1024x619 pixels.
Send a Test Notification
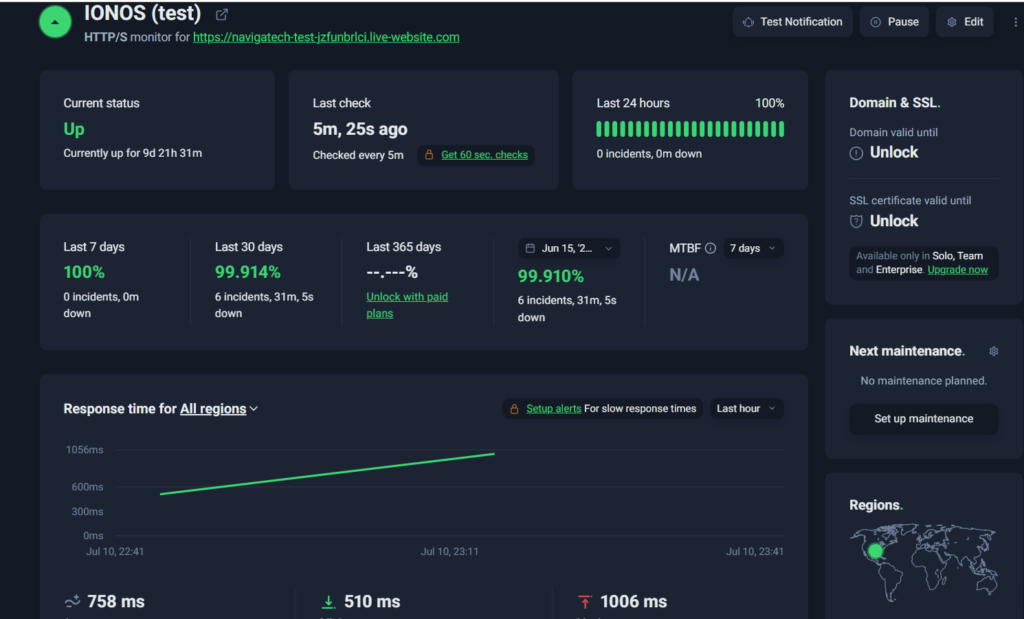click(793, 22)
